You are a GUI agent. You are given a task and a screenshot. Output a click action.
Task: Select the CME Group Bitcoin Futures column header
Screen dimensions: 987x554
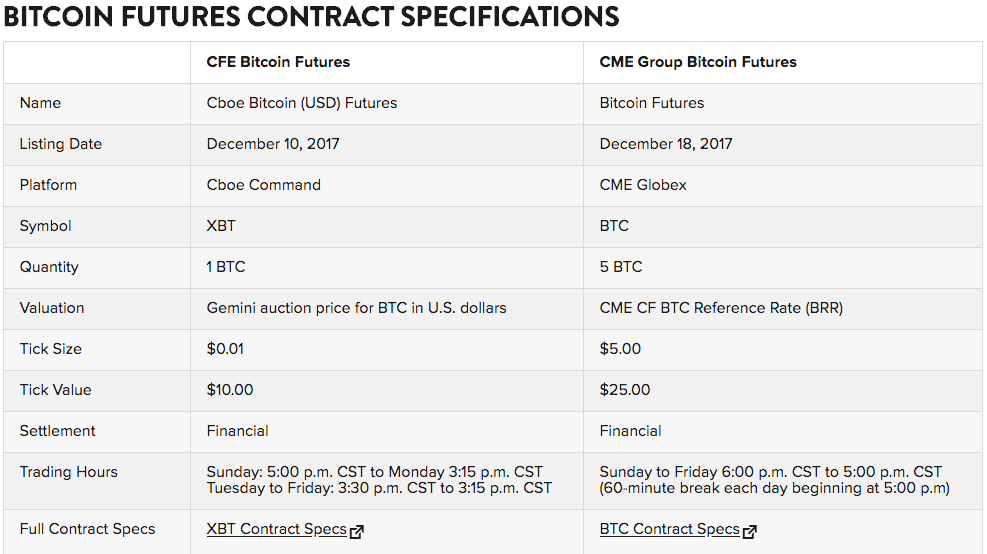point(698,62)
